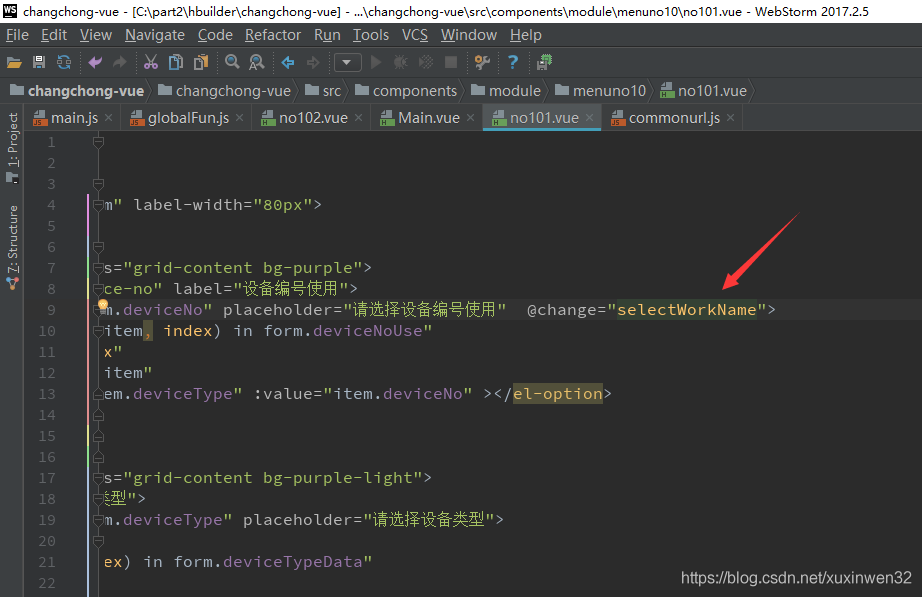This screenshot has width=922, height=597.
Task: Click the module breadcrumb folder
Action: tap(506, 91)
